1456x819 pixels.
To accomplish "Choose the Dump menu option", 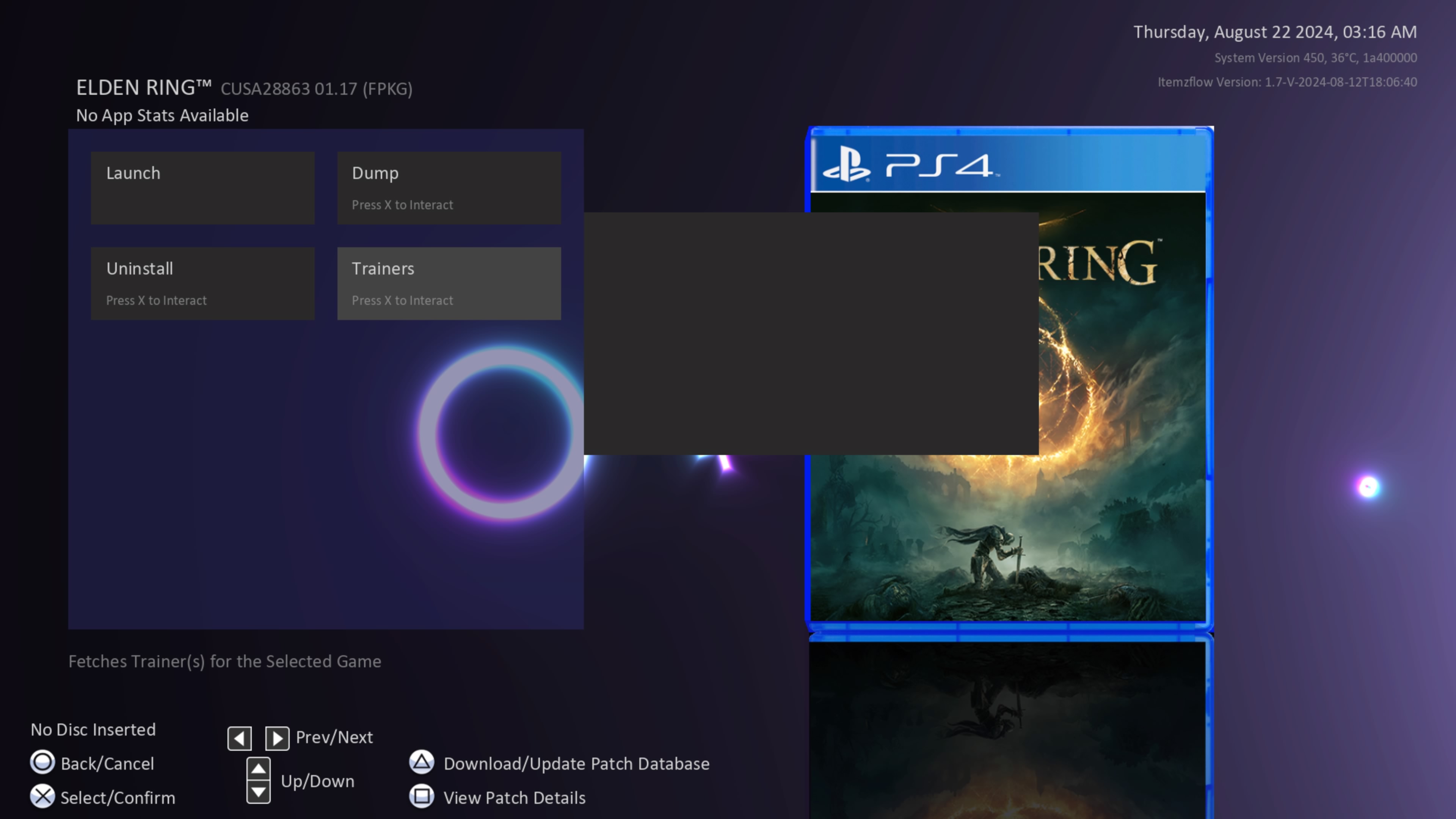I will [x=449, y=188].
